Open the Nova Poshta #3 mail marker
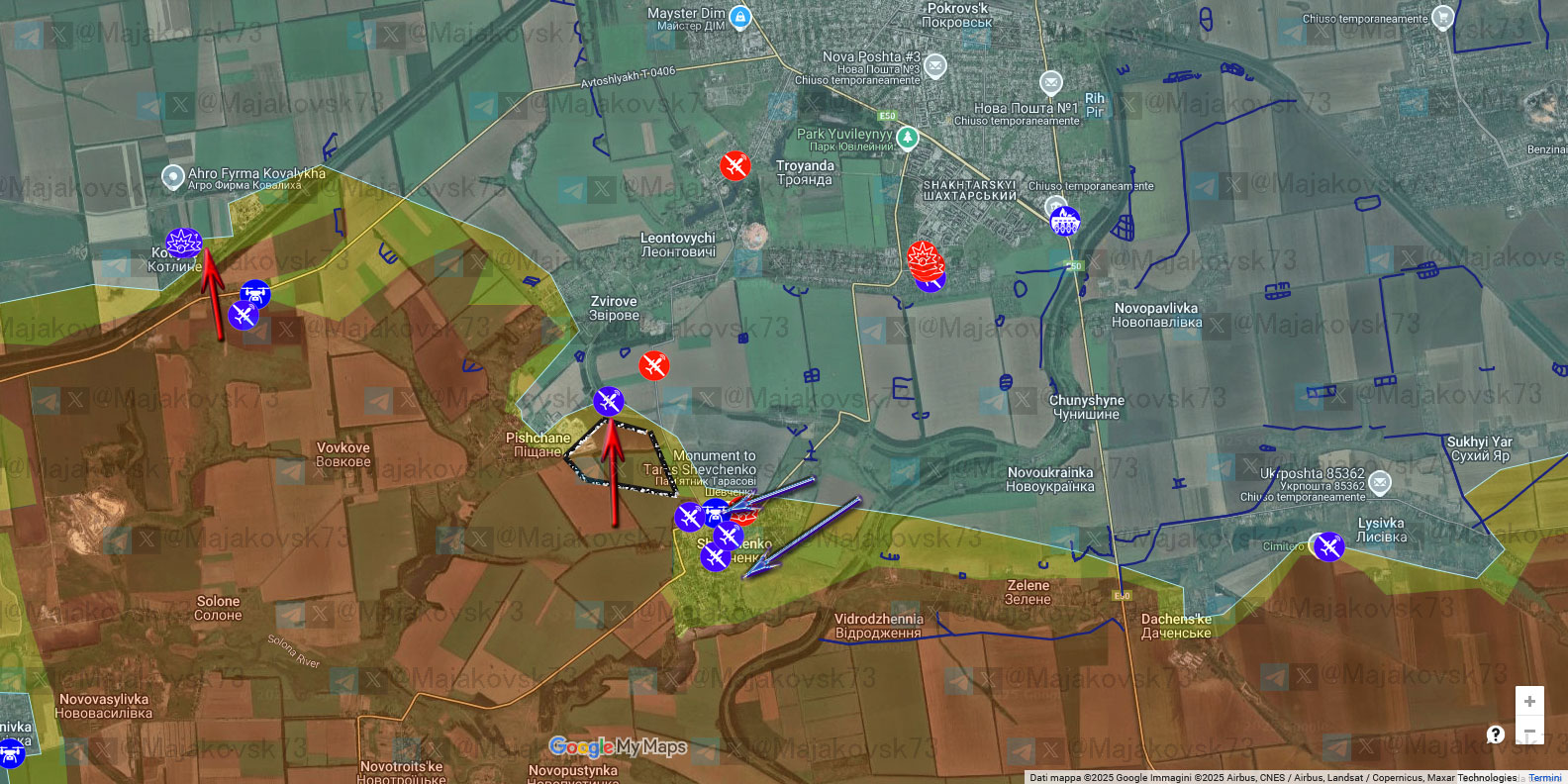 934,66
